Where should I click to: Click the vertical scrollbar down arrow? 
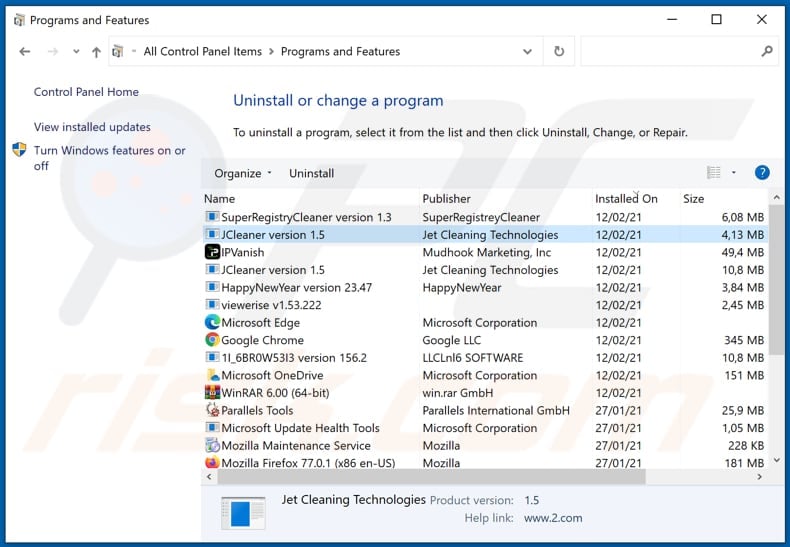pyautogui.click(x=776, y=460)
